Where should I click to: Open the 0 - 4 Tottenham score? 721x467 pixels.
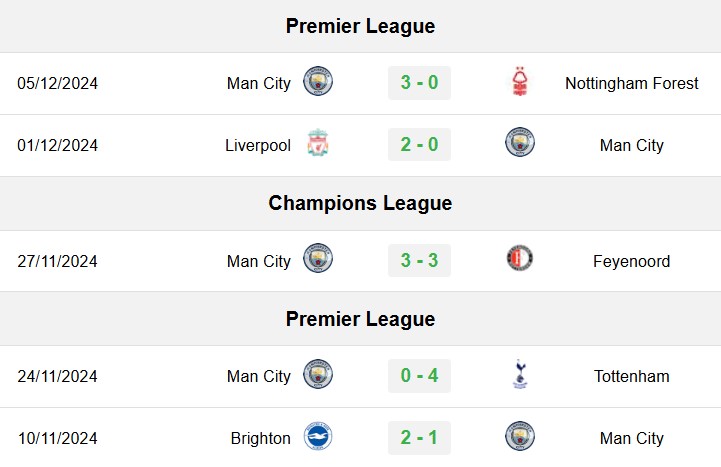pyautogui.click(x=419, y=376)
